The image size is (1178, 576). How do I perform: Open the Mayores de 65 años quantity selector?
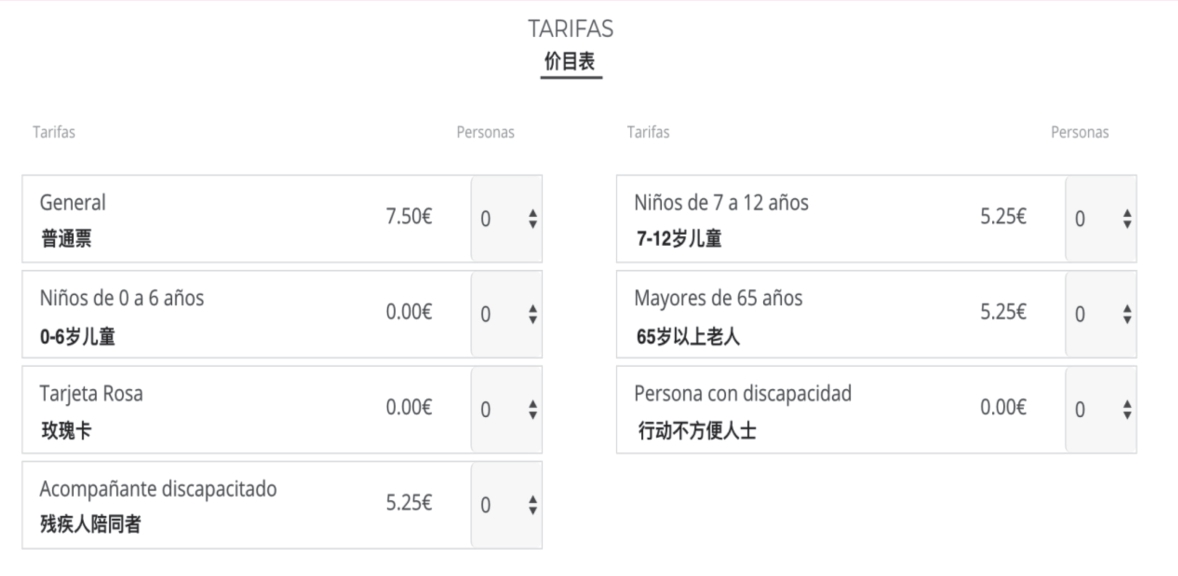[x=1101, y=314]
